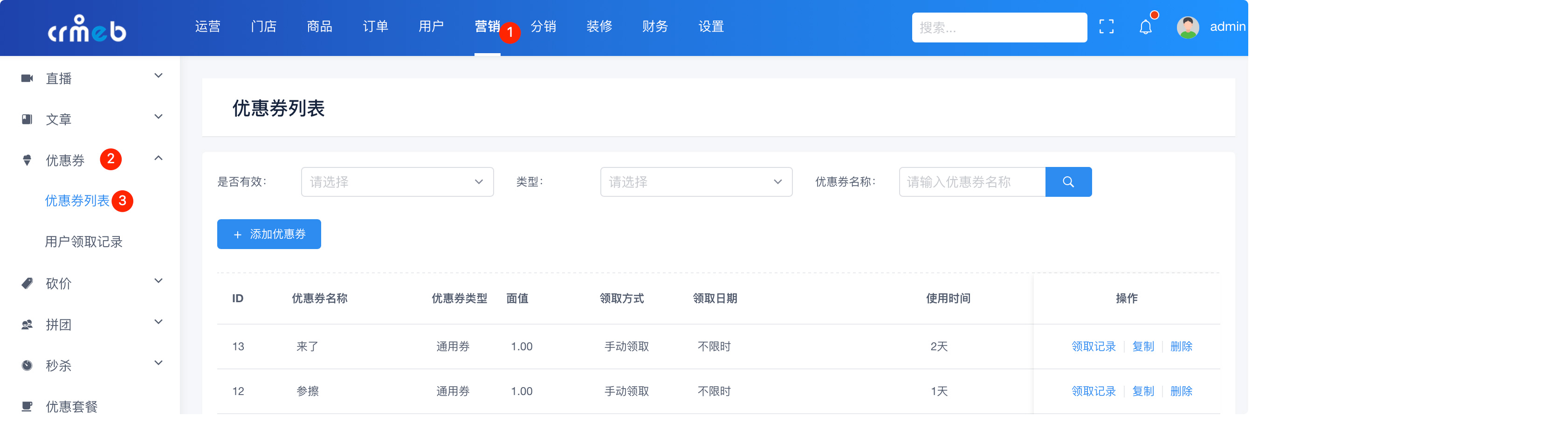
Task: Click the crmeb logo
Action: 87,28
